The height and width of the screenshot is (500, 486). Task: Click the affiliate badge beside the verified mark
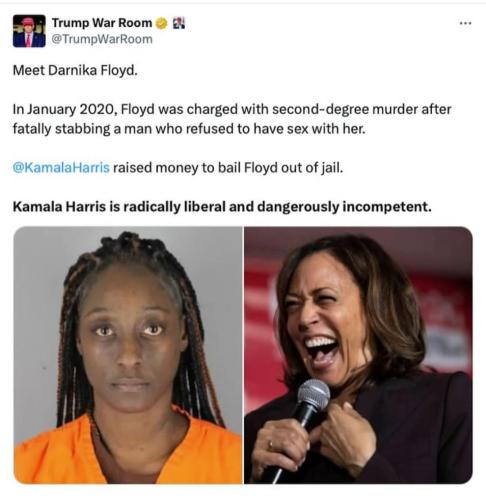179,23
